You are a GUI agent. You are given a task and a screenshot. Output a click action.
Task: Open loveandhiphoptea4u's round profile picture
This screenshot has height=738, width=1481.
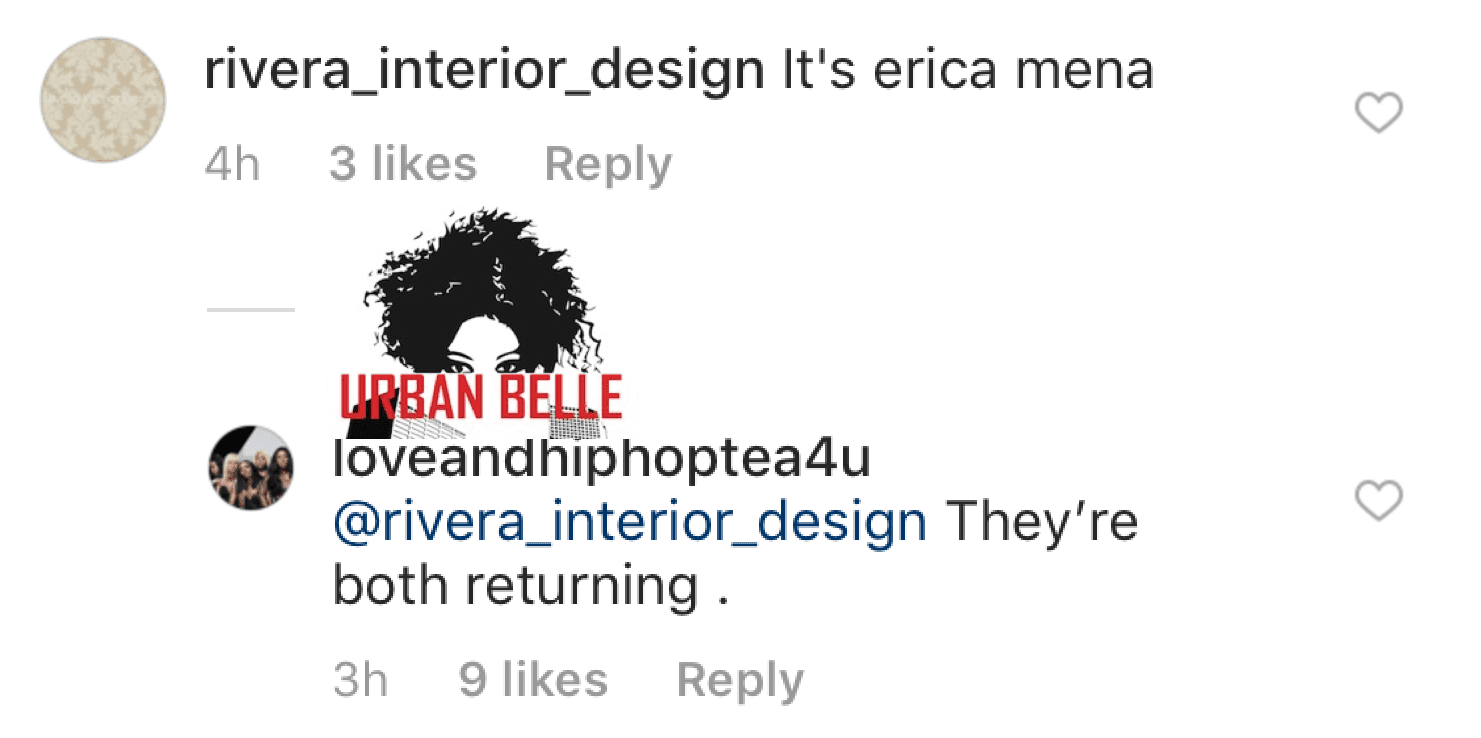coord(251,468)
